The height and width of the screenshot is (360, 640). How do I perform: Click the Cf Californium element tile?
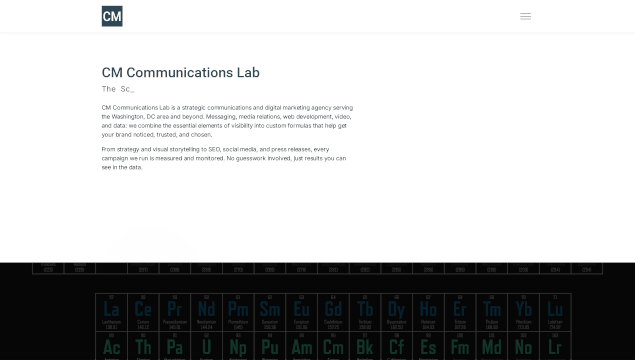(397, 346)
